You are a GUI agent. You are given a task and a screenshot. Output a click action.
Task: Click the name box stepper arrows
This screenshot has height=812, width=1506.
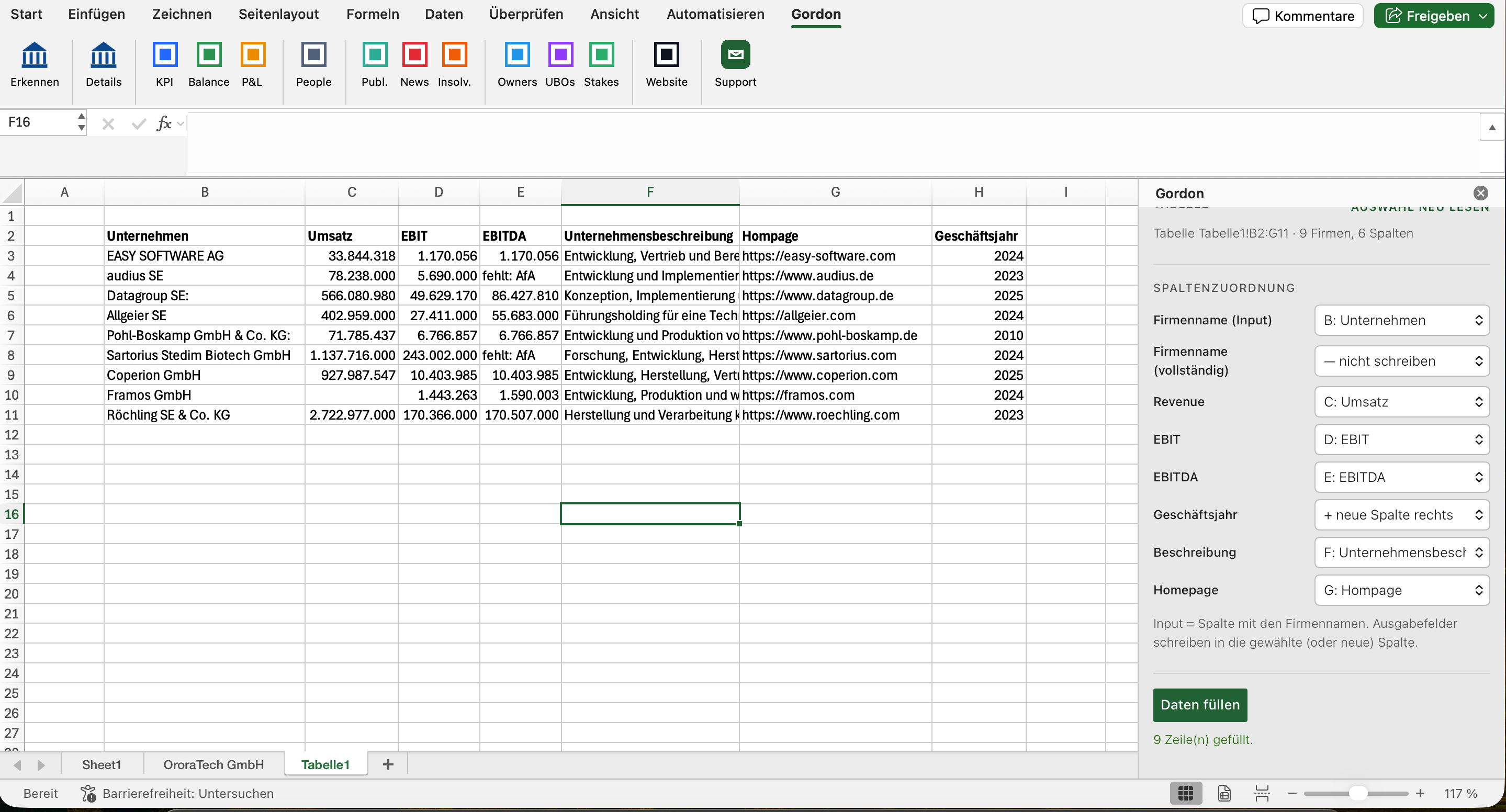click(81, 122)
